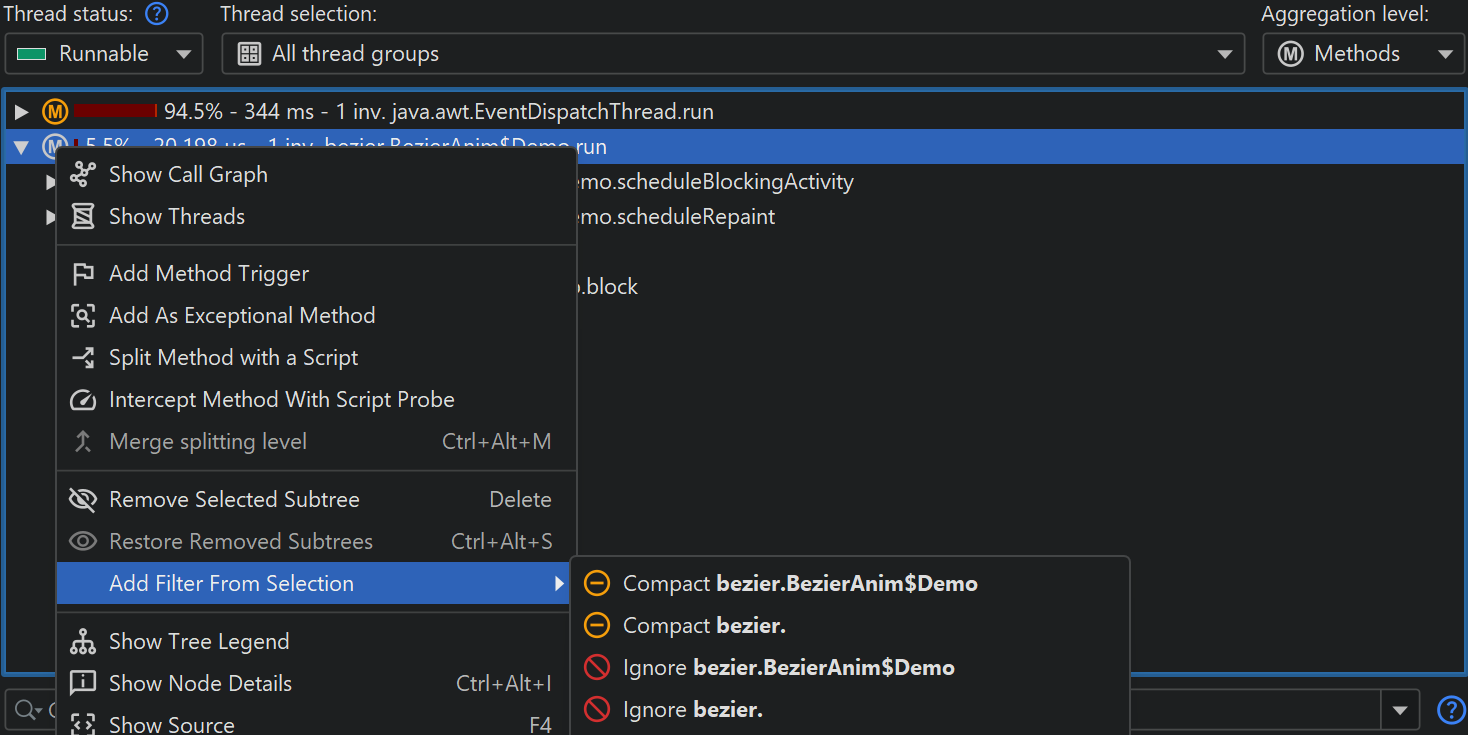Hide subtree via Remove Selected Subtree
The height and width of the screenshot is (735, 1468).
tap(234, 500)
